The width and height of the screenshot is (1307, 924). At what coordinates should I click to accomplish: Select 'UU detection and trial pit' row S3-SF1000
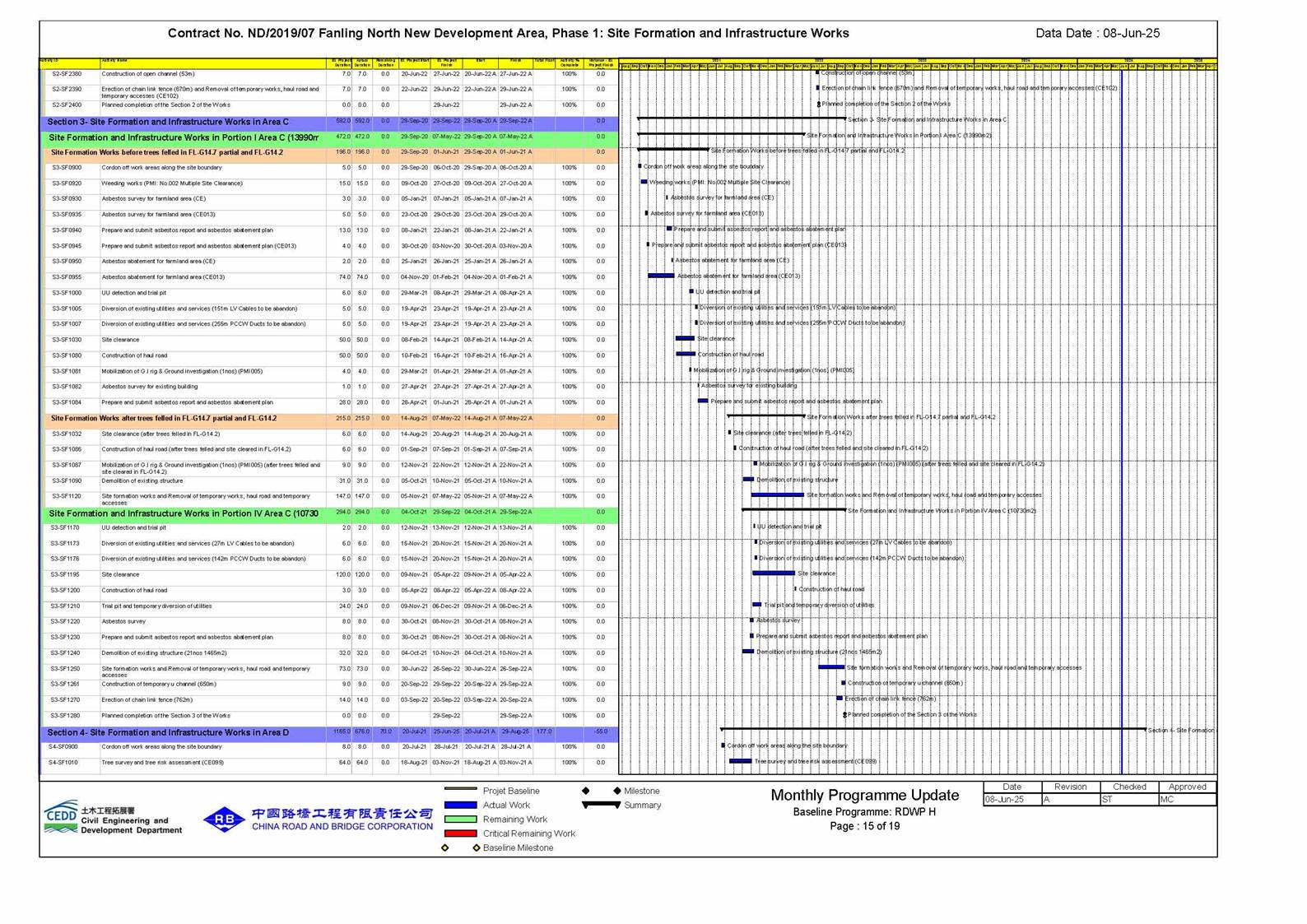(329, 292)
